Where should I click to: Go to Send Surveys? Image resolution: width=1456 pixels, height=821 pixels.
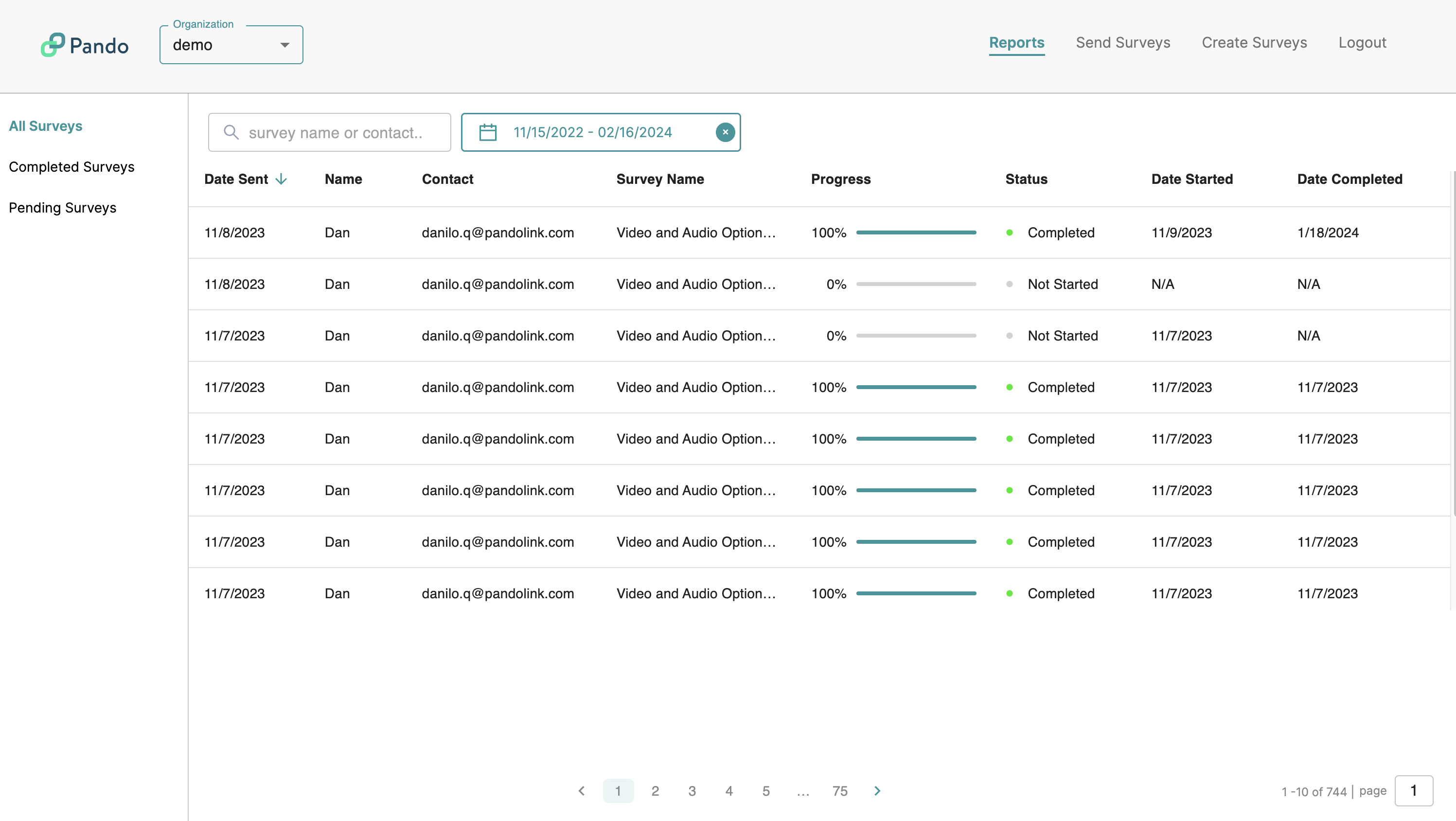click(1122, 42)
